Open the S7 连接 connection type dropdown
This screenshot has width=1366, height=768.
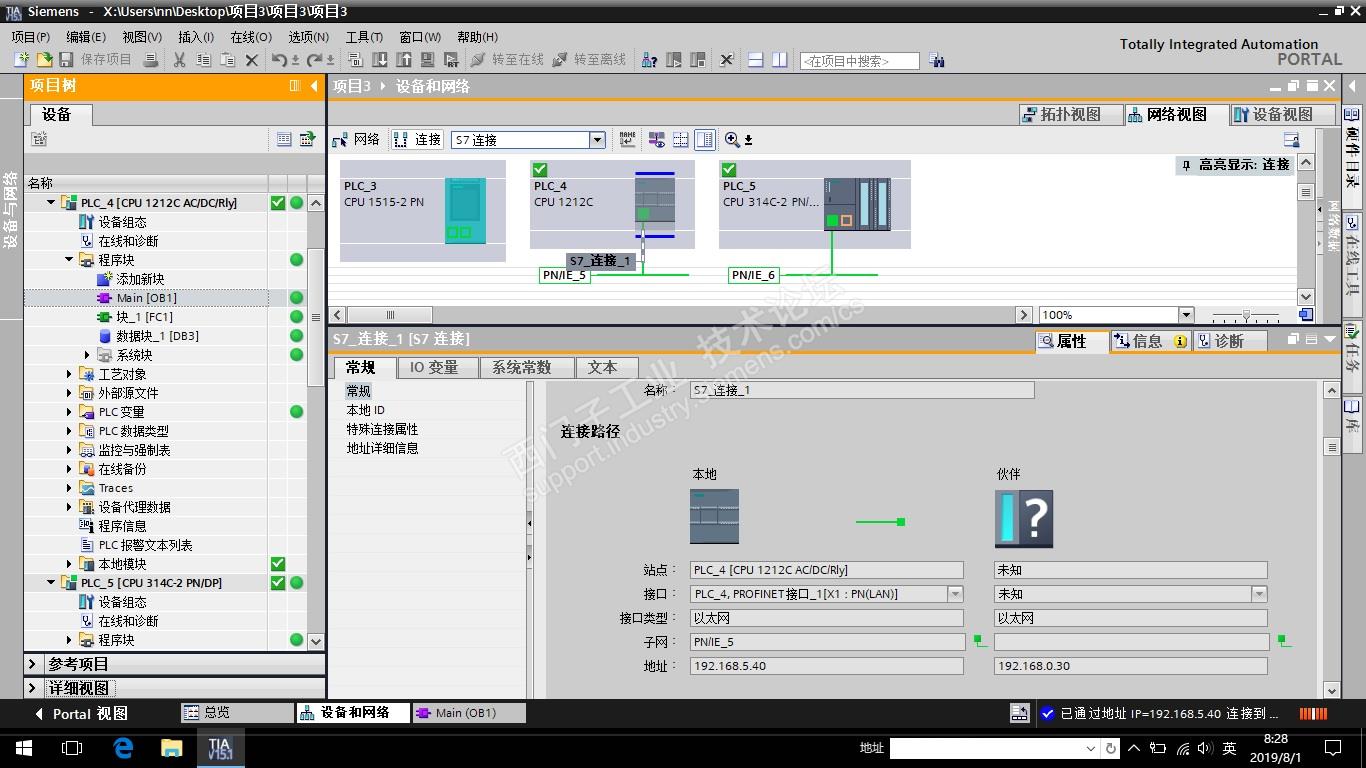pos(597,140)
